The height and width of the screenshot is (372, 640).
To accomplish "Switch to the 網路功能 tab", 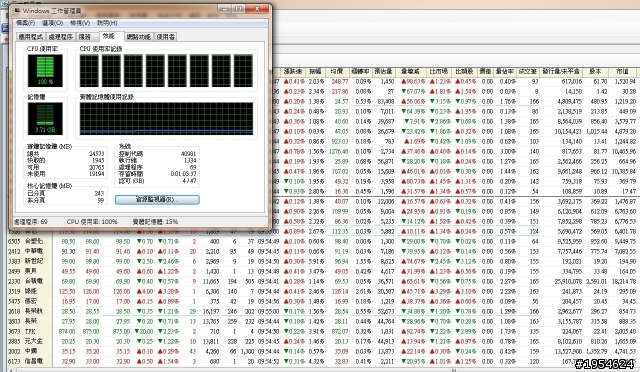I will pos(138,37).
